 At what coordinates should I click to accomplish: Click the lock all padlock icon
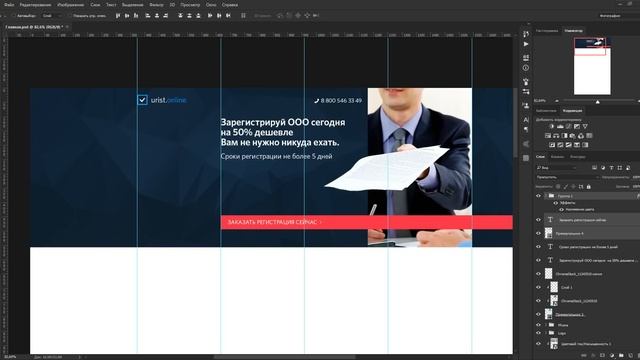coord(589,187)
